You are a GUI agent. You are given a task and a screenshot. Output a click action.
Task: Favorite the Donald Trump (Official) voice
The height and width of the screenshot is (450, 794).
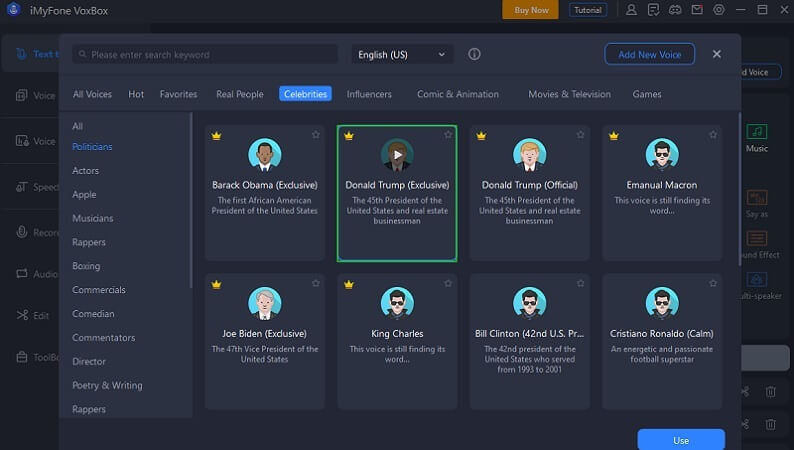[580, 135]
